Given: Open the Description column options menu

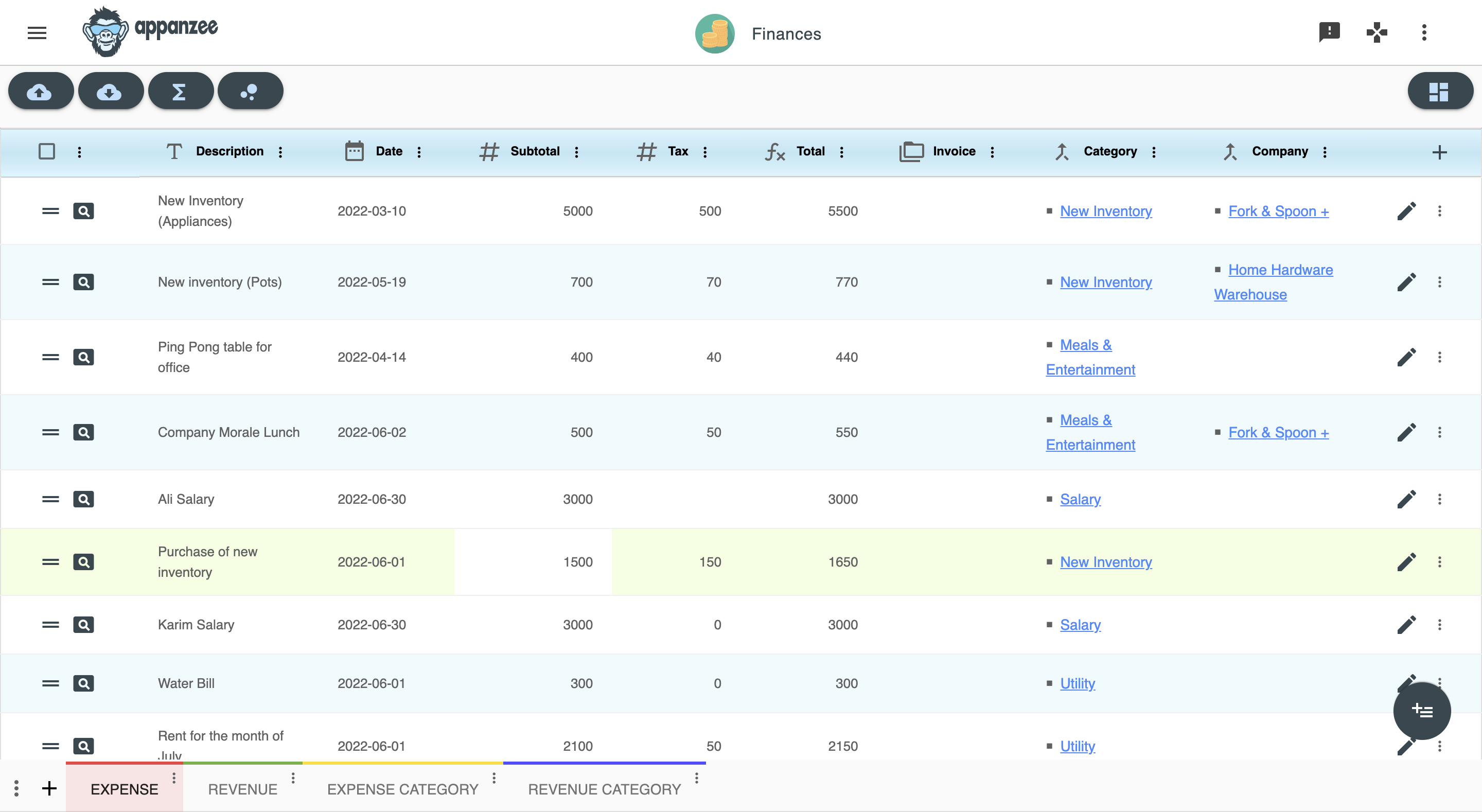Looking at the screenshot, I should [x=281, y=152].
